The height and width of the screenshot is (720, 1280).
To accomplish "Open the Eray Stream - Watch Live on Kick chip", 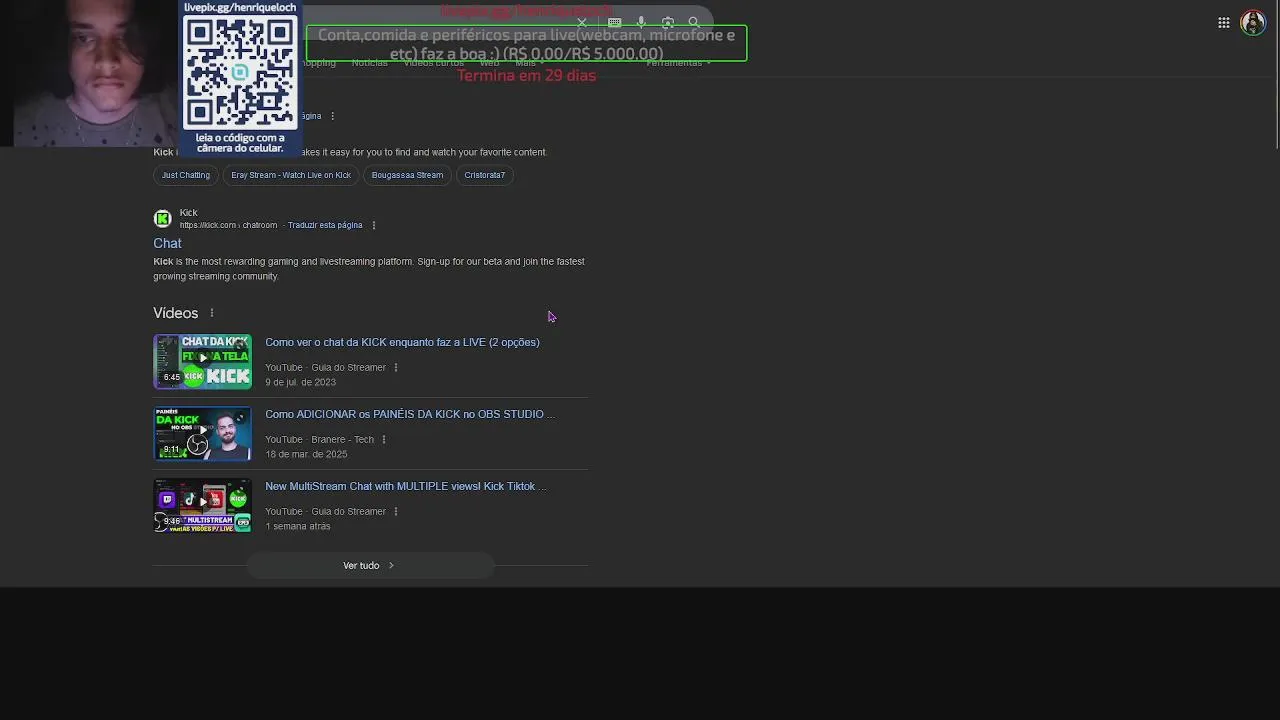I will click(x=291, y=175).
